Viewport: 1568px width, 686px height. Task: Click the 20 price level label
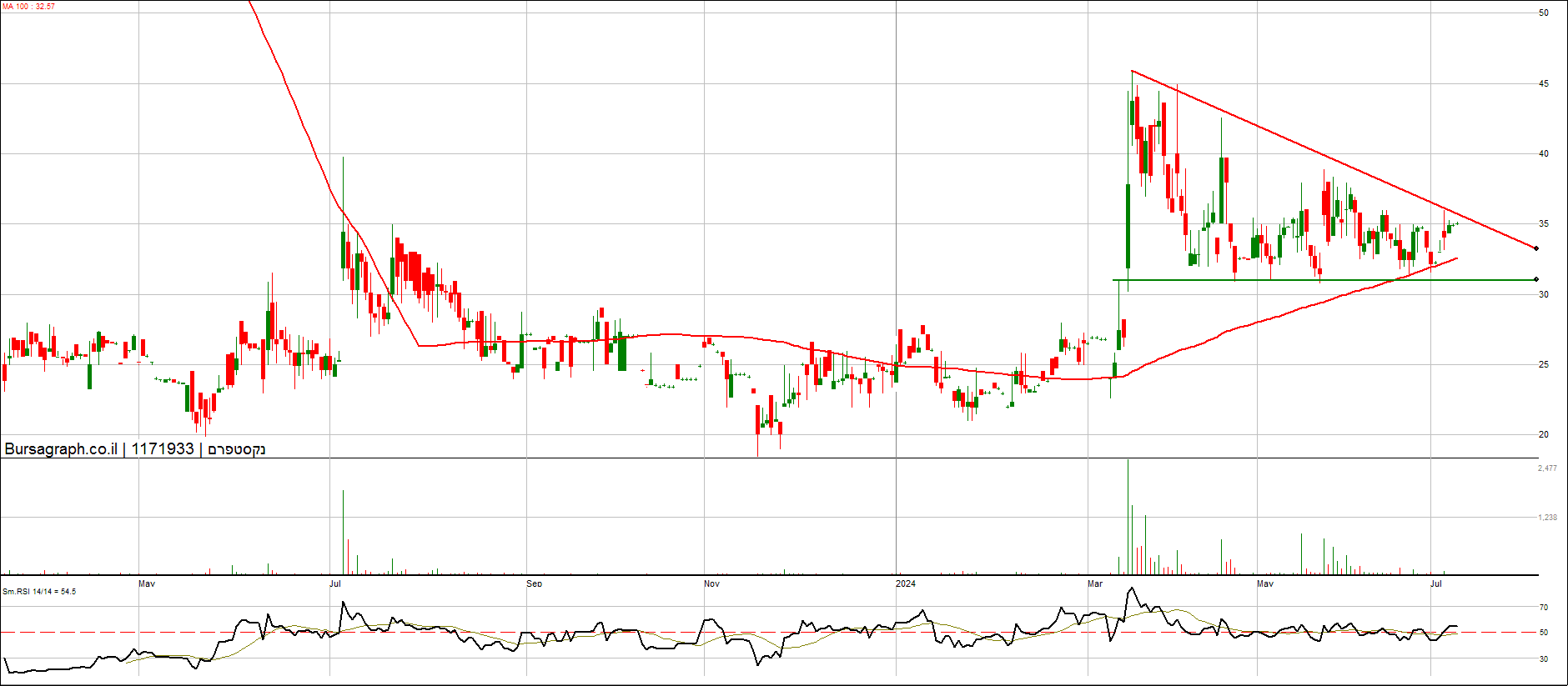[x=1544, y=434]
